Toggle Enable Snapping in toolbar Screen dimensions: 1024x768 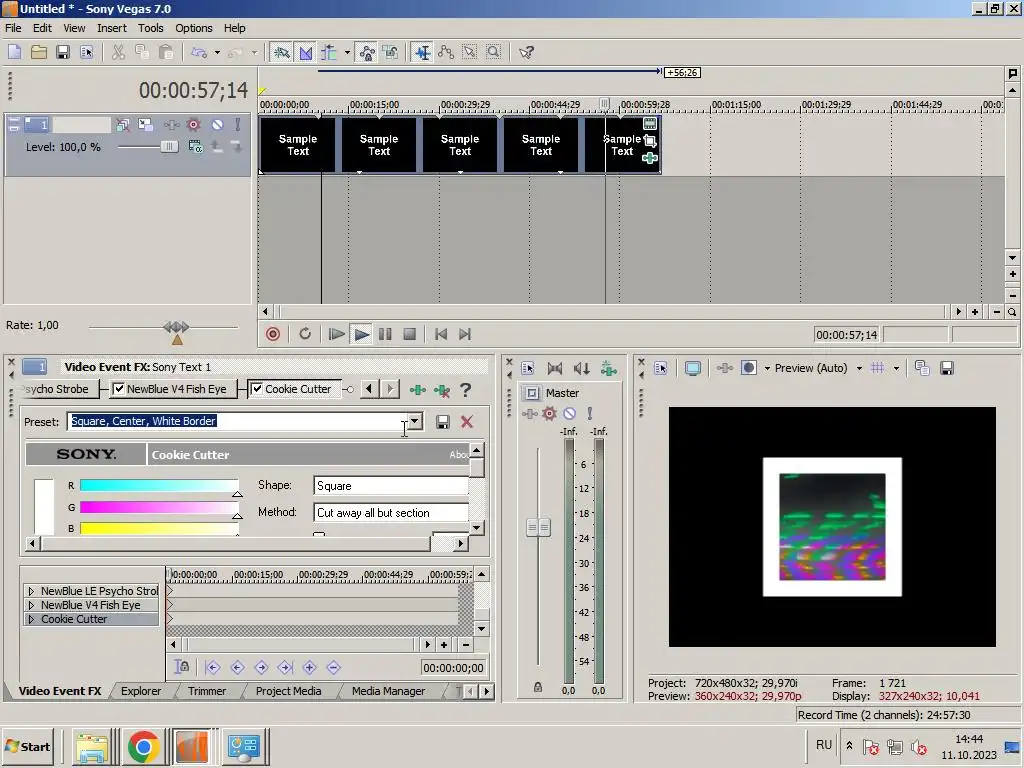click(281, 52)
